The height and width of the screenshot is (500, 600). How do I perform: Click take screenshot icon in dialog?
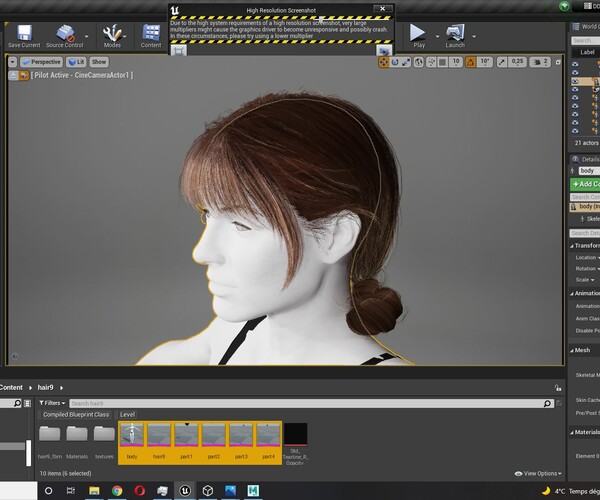[384, 50]
